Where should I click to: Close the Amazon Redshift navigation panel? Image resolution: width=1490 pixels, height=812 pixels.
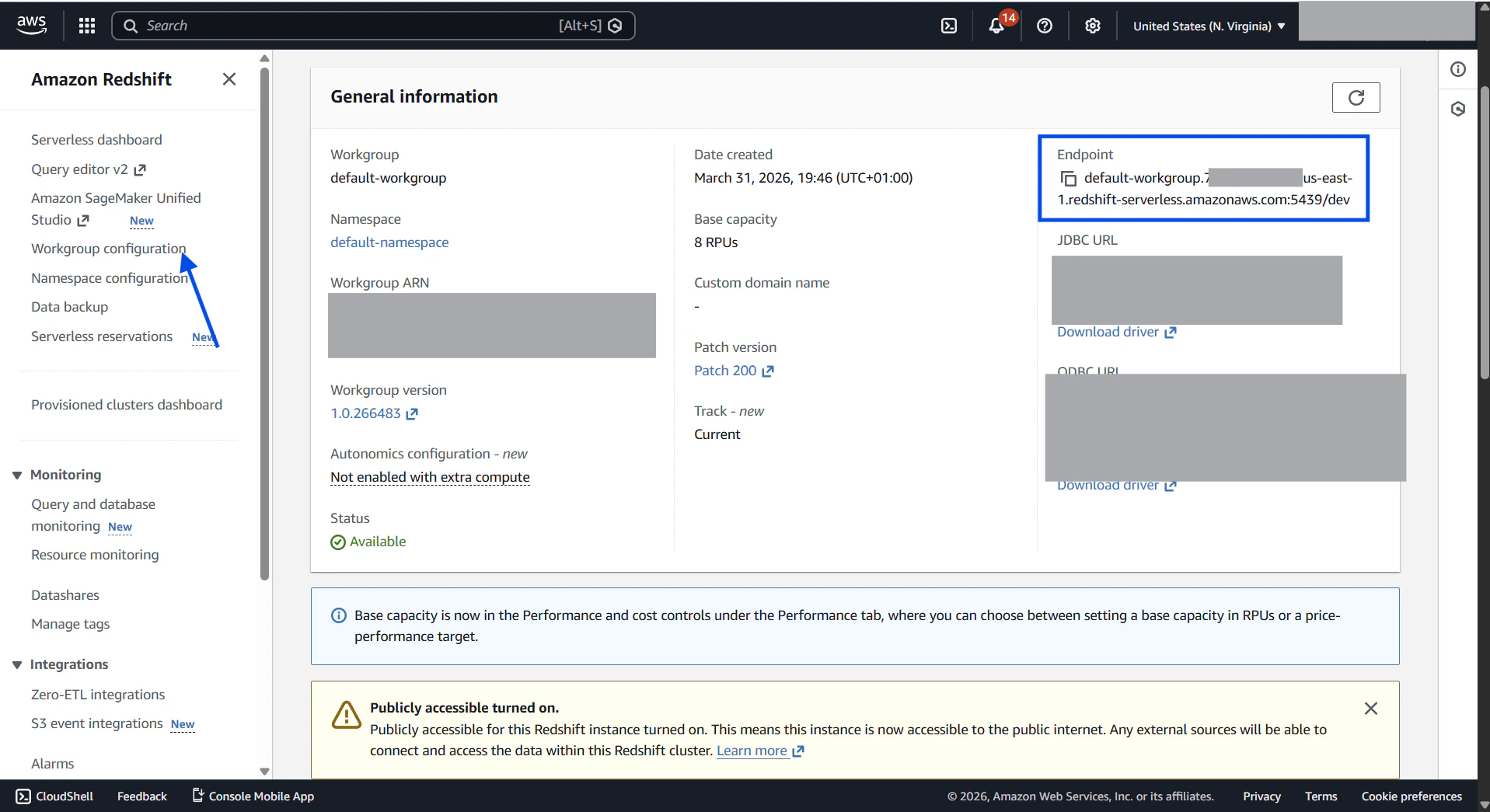pyautogui.click(x=229, y=79)
